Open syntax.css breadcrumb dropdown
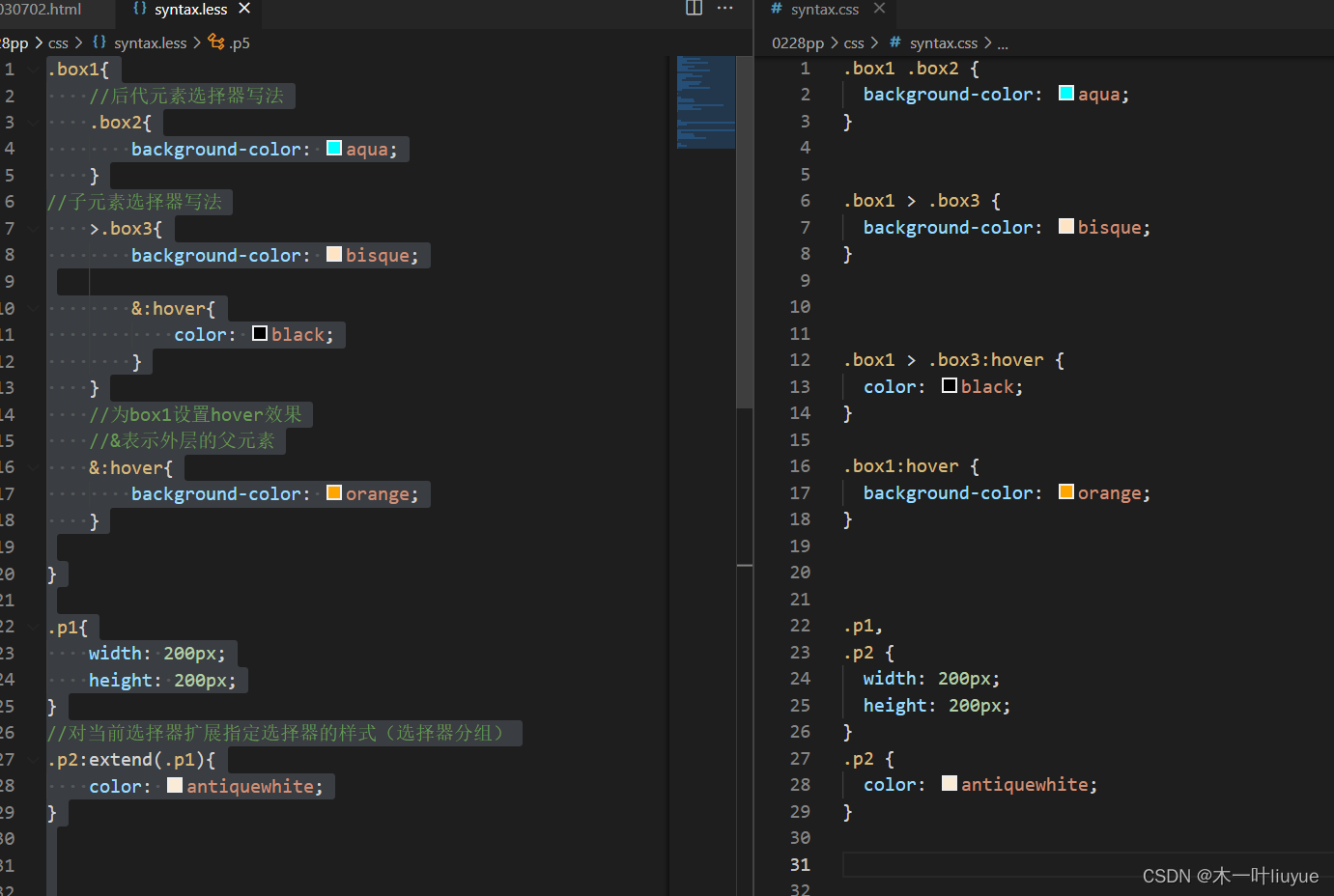This screenshot has width=1334, height=896. tap(943, 43)
